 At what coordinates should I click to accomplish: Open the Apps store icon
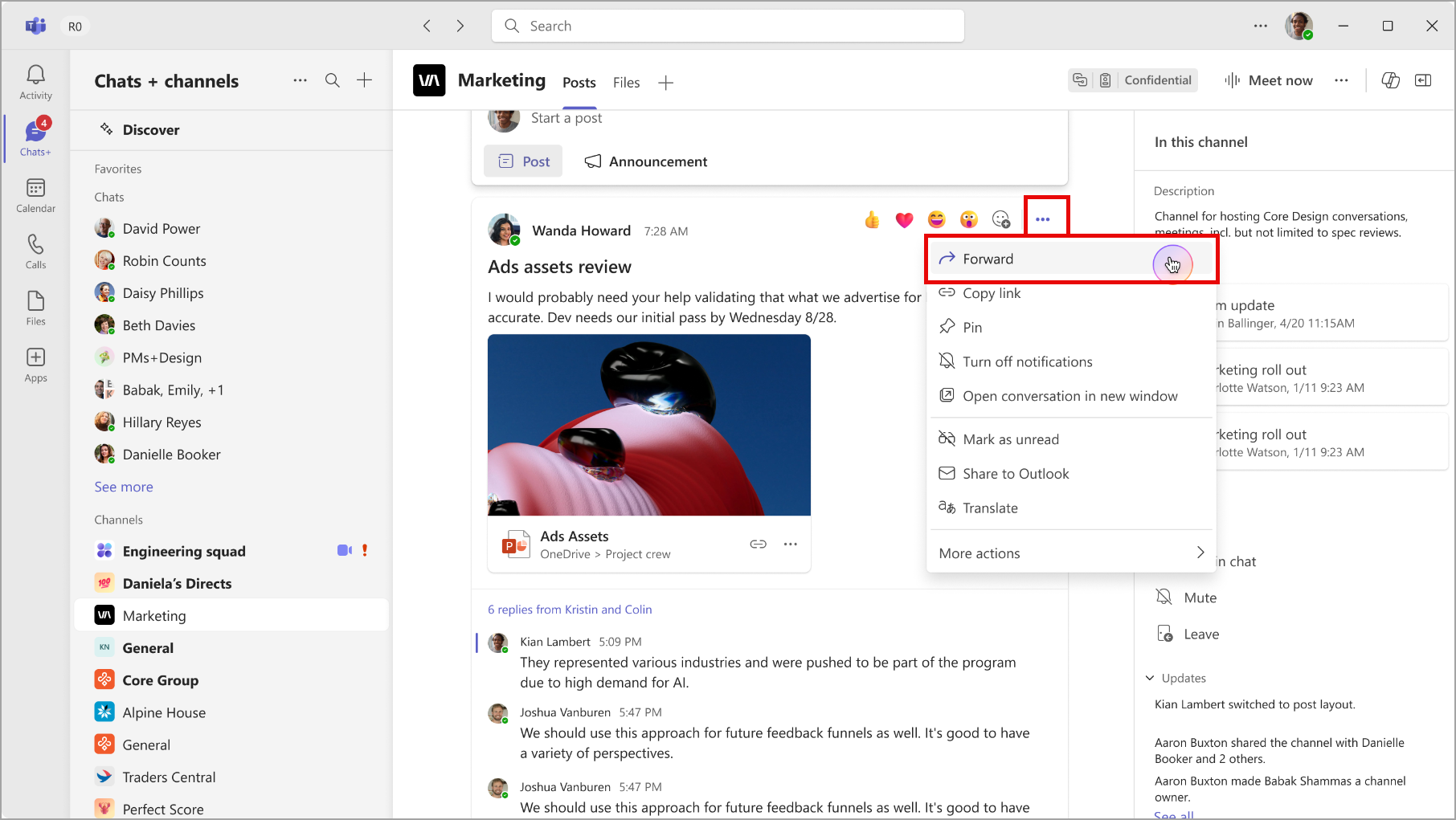coord(35,365)
